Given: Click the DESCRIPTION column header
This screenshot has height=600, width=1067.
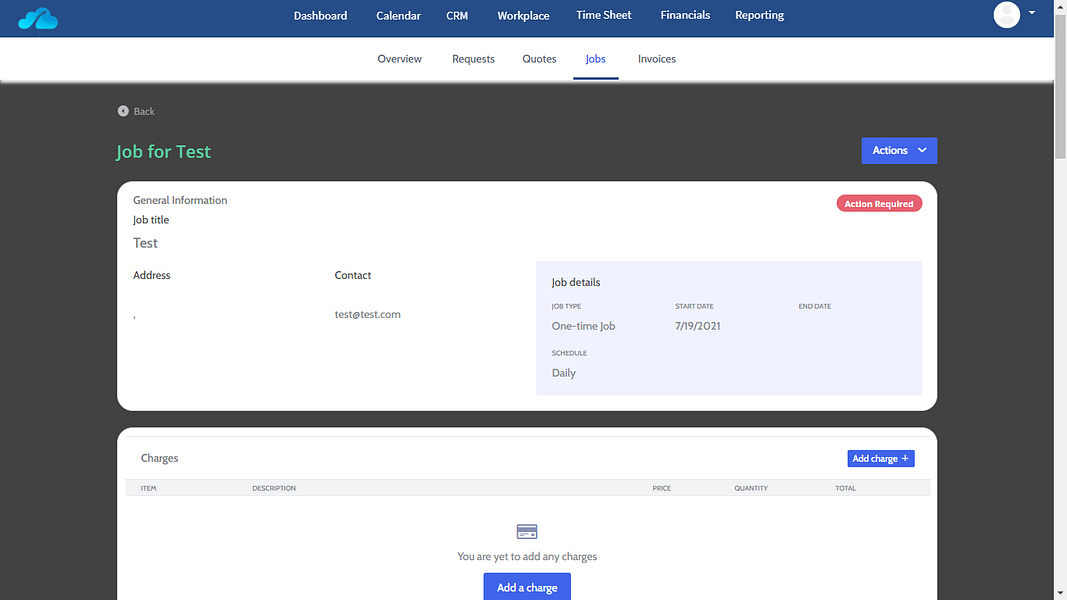Looking at the screenshot, I should tap(274, 488).
